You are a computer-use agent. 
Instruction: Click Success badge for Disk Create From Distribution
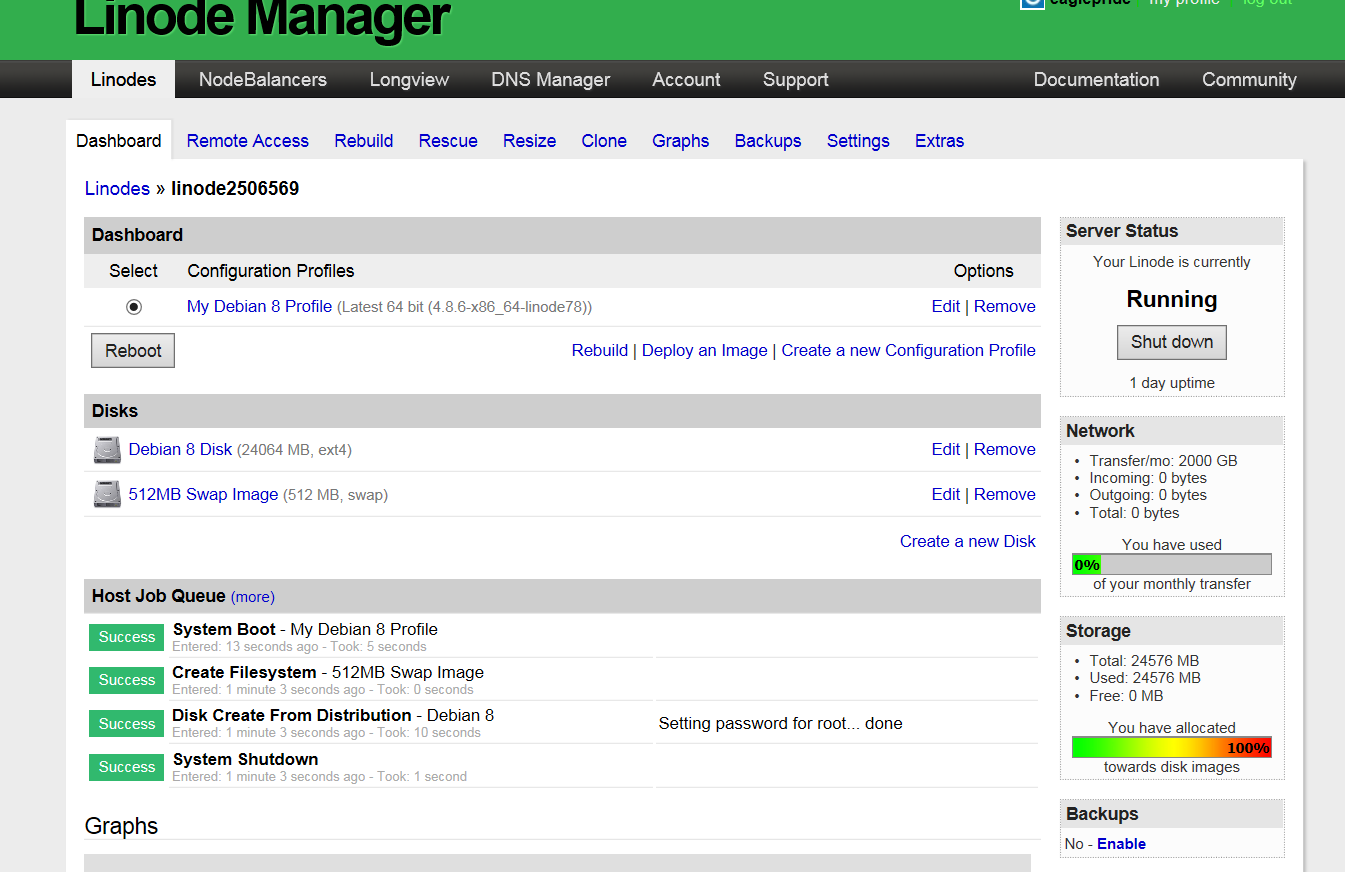[x=127, y=724]
